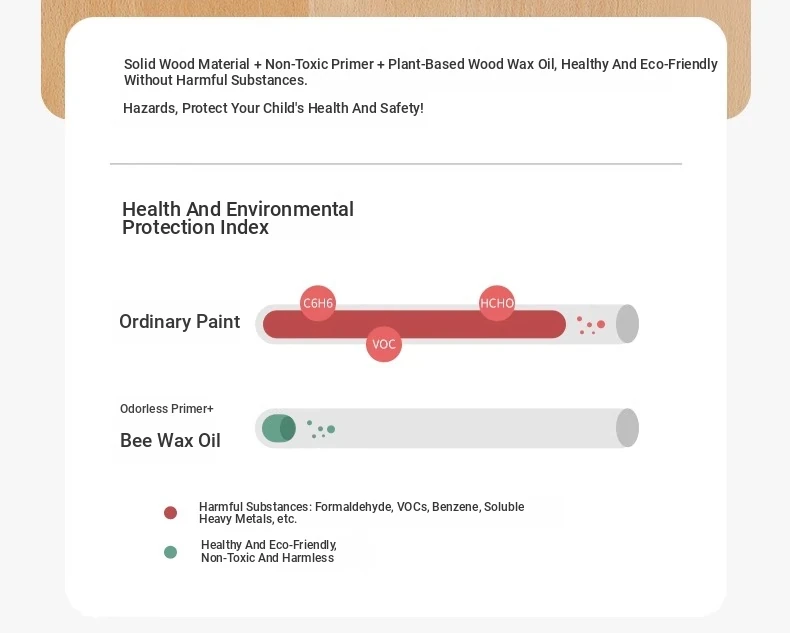Click the Odorless Primer+ text

pyautogui.click(x=167, y=409)
